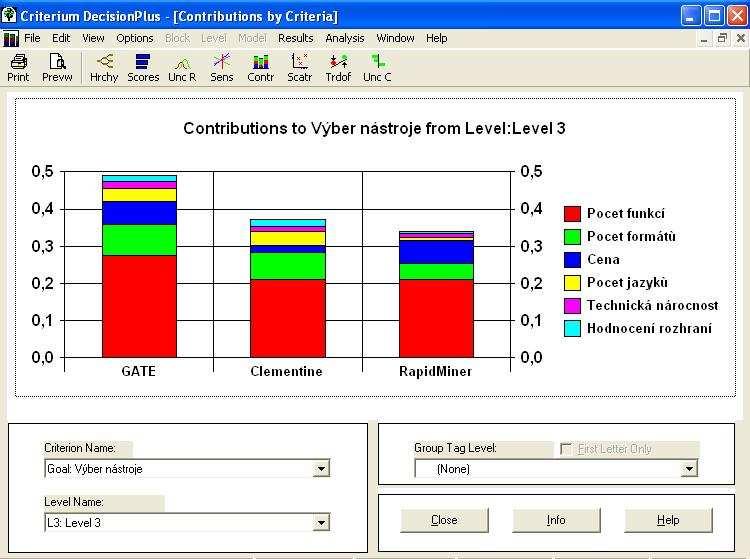Click the yellow Pocet jazyků legend swatch

(573, 283)
